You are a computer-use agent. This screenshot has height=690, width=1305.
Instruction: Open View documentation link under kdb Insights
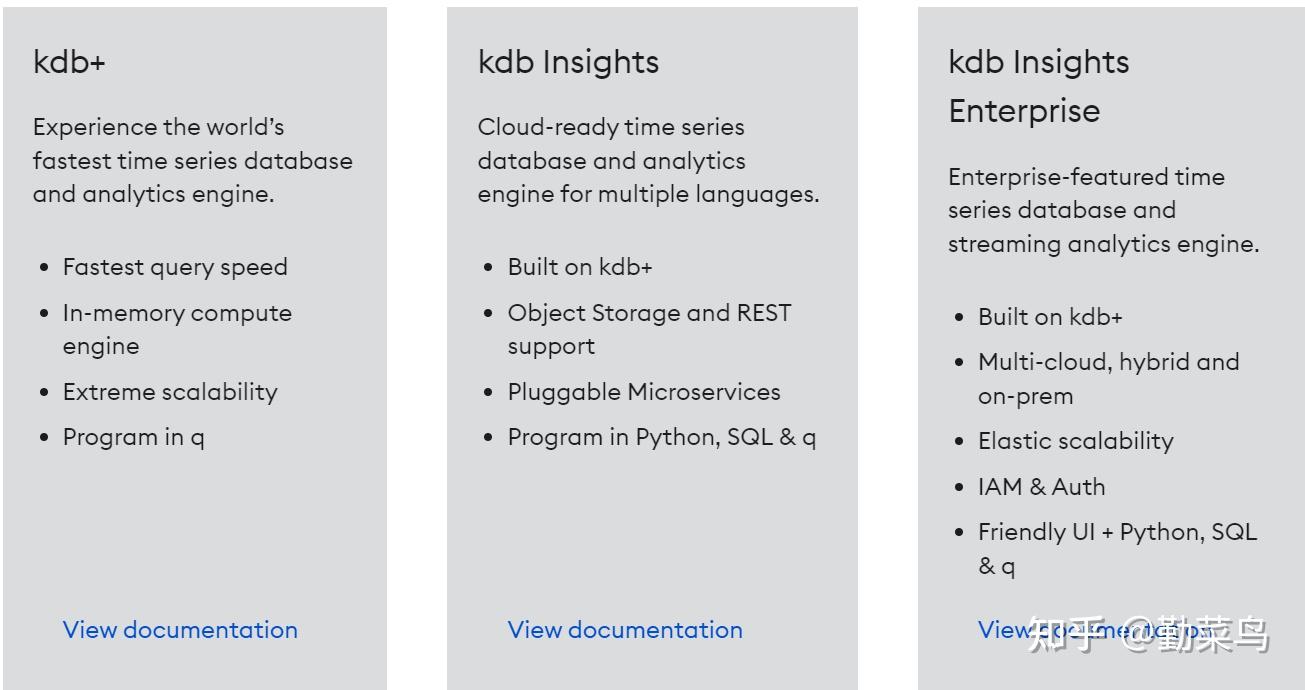625,630
